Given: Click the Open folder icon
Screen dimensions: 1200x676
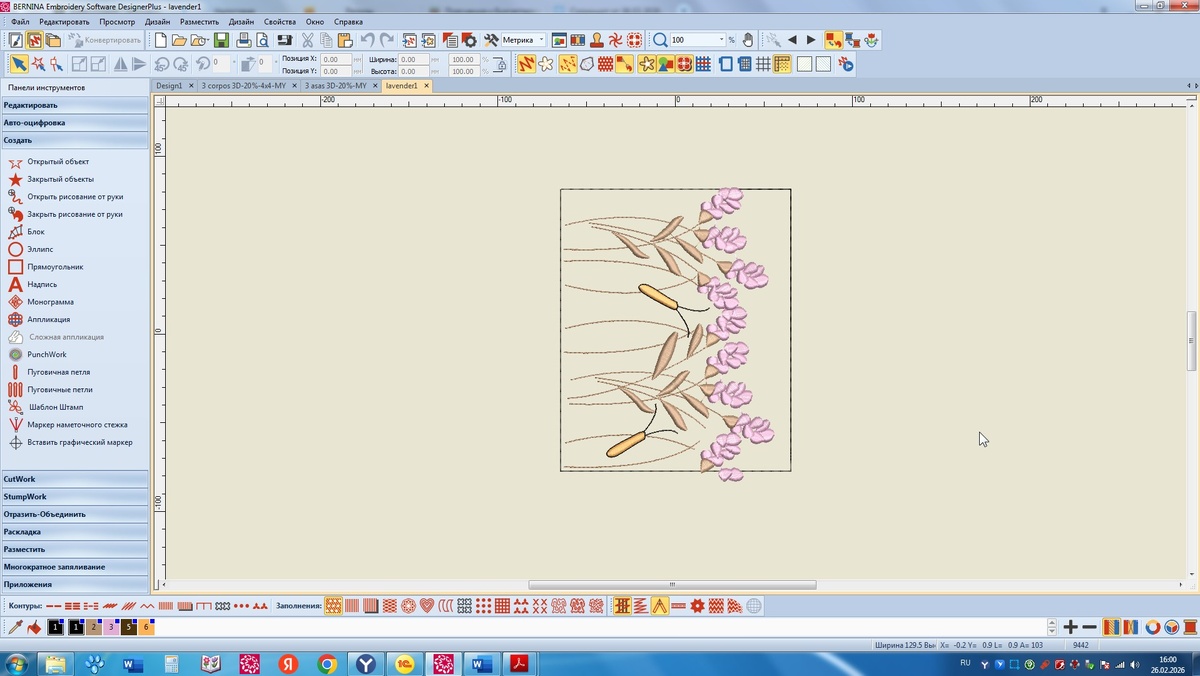Looking at the screenshot, I should coord(179,40).
